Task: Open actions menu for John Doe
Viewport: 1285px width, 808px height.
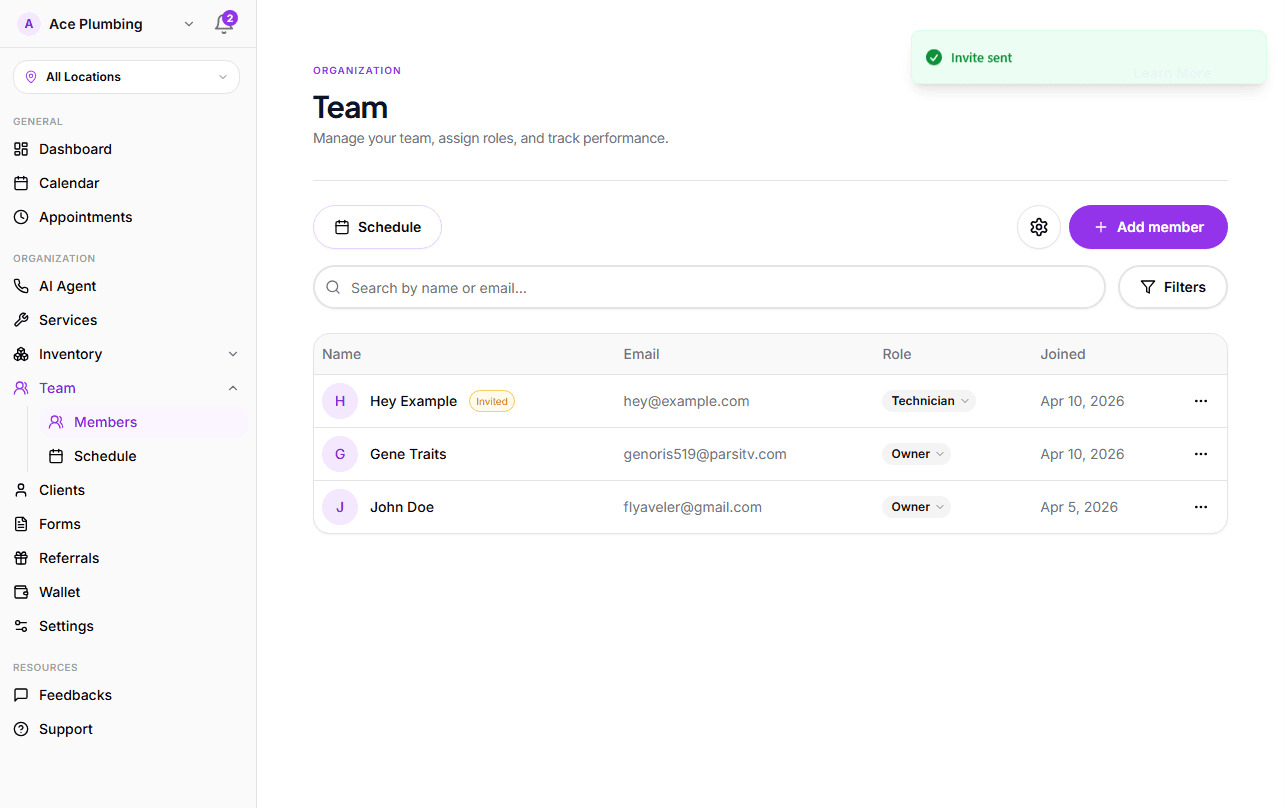Action: pos(1200,506)
